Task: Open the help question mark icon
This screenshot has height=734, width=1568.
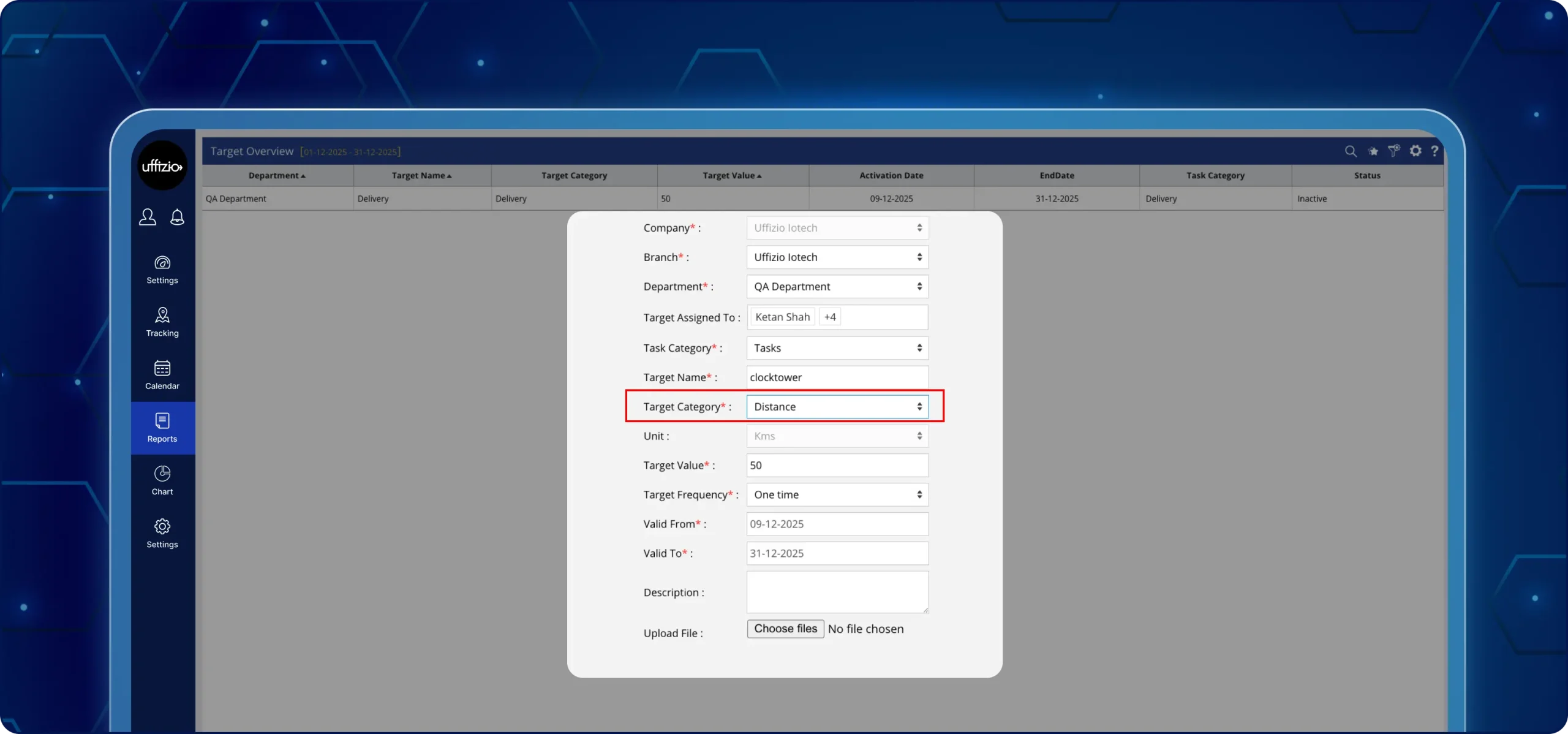Action: (1434, 151)
